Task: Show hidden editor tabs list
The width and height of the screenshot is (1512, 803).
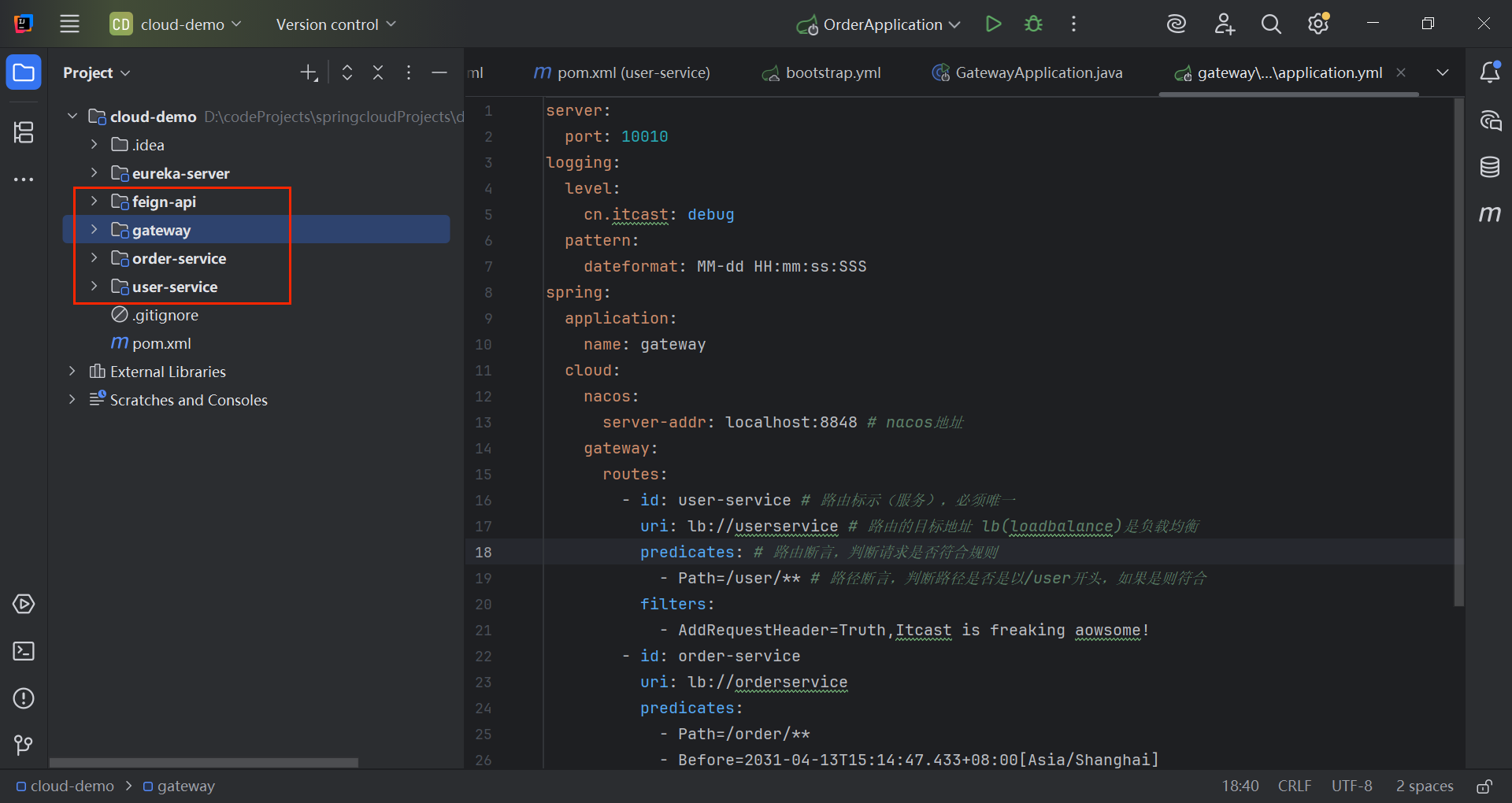Action: click(x=1443, y=72)
